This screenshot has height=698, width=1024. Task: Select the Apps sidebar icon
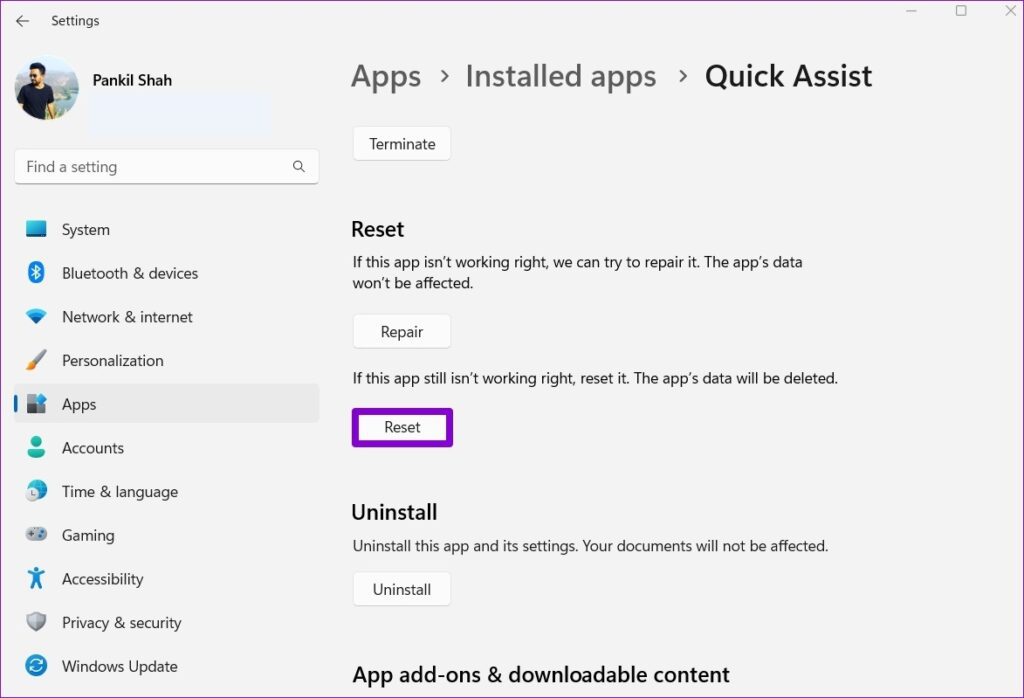coord(35,404)
